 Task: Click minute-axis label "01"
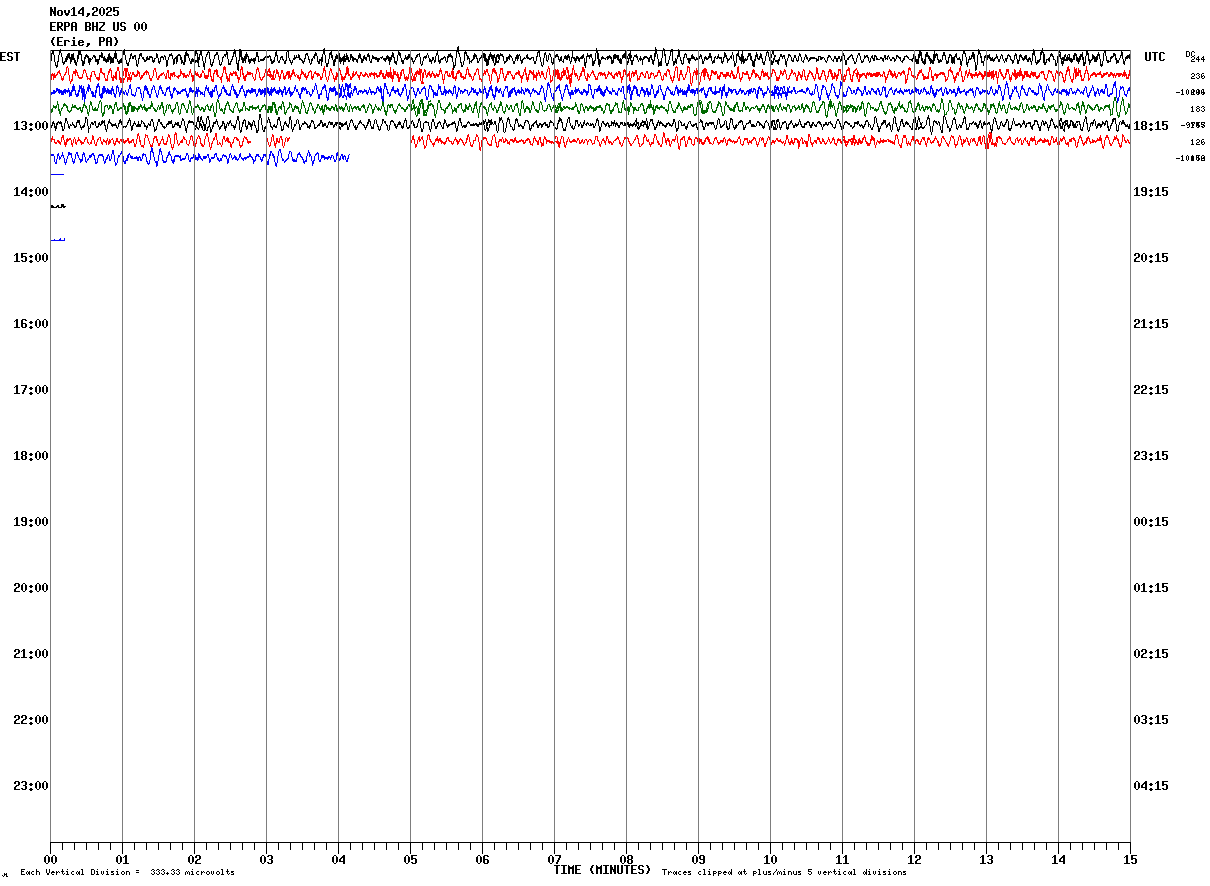122,860
